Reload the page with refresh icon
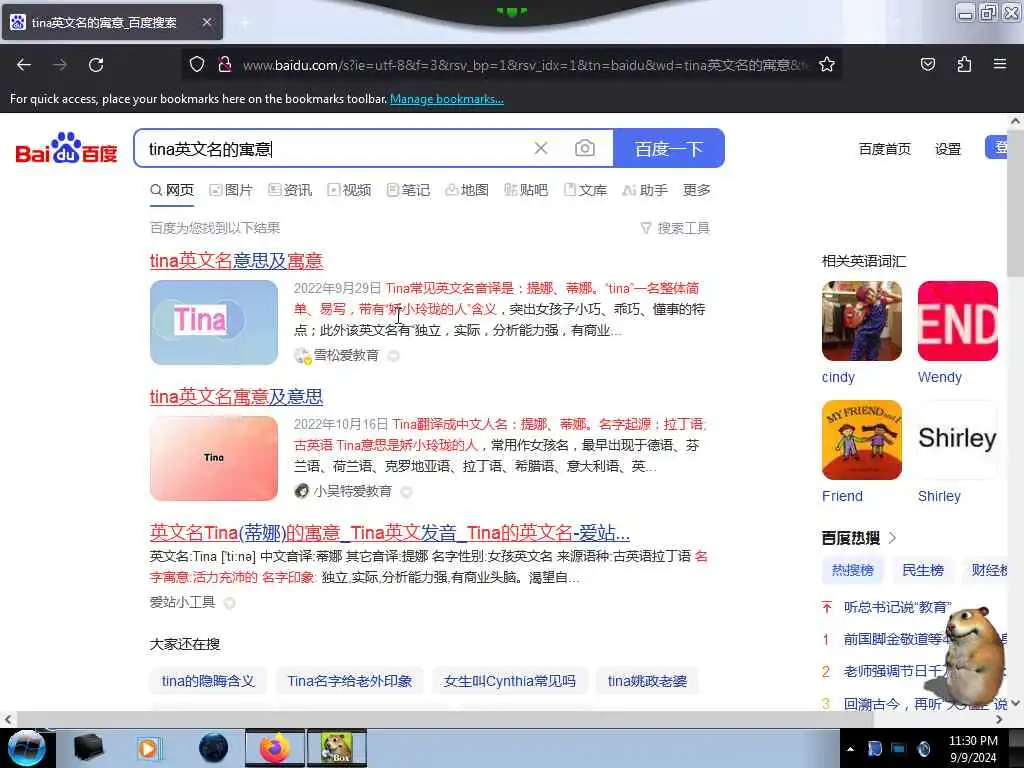This screenshot has width=1024, height=768. (96, 65)
